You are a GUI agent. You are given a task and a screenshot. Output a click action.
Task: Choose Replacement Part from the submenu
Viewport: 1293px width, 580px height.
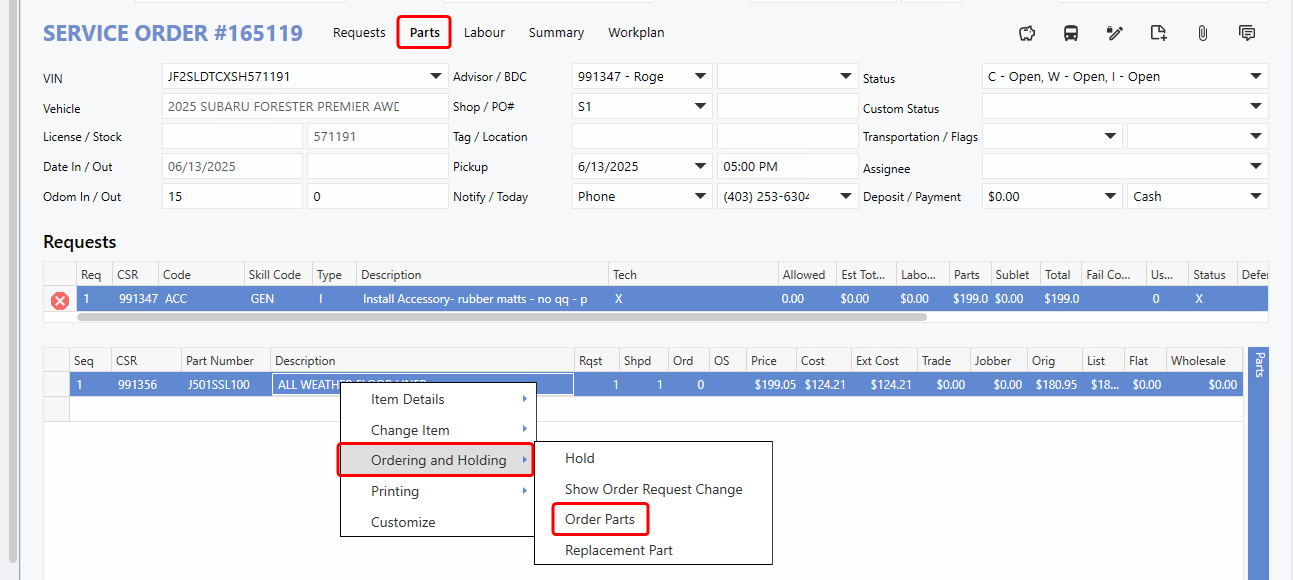(x=618, y=550)
